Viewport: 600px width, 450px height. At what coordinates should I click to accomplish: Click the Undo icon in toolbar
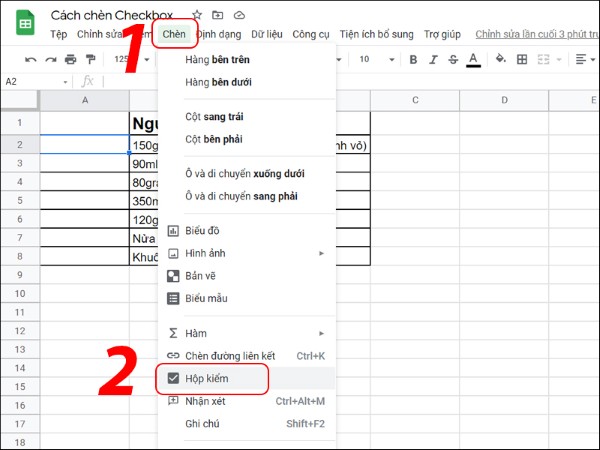tap(31, 60)
